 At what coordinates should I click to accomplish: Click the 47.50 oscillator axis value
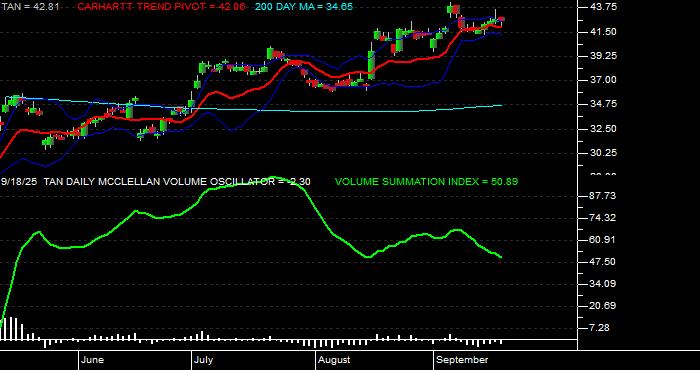click(604, 262)
